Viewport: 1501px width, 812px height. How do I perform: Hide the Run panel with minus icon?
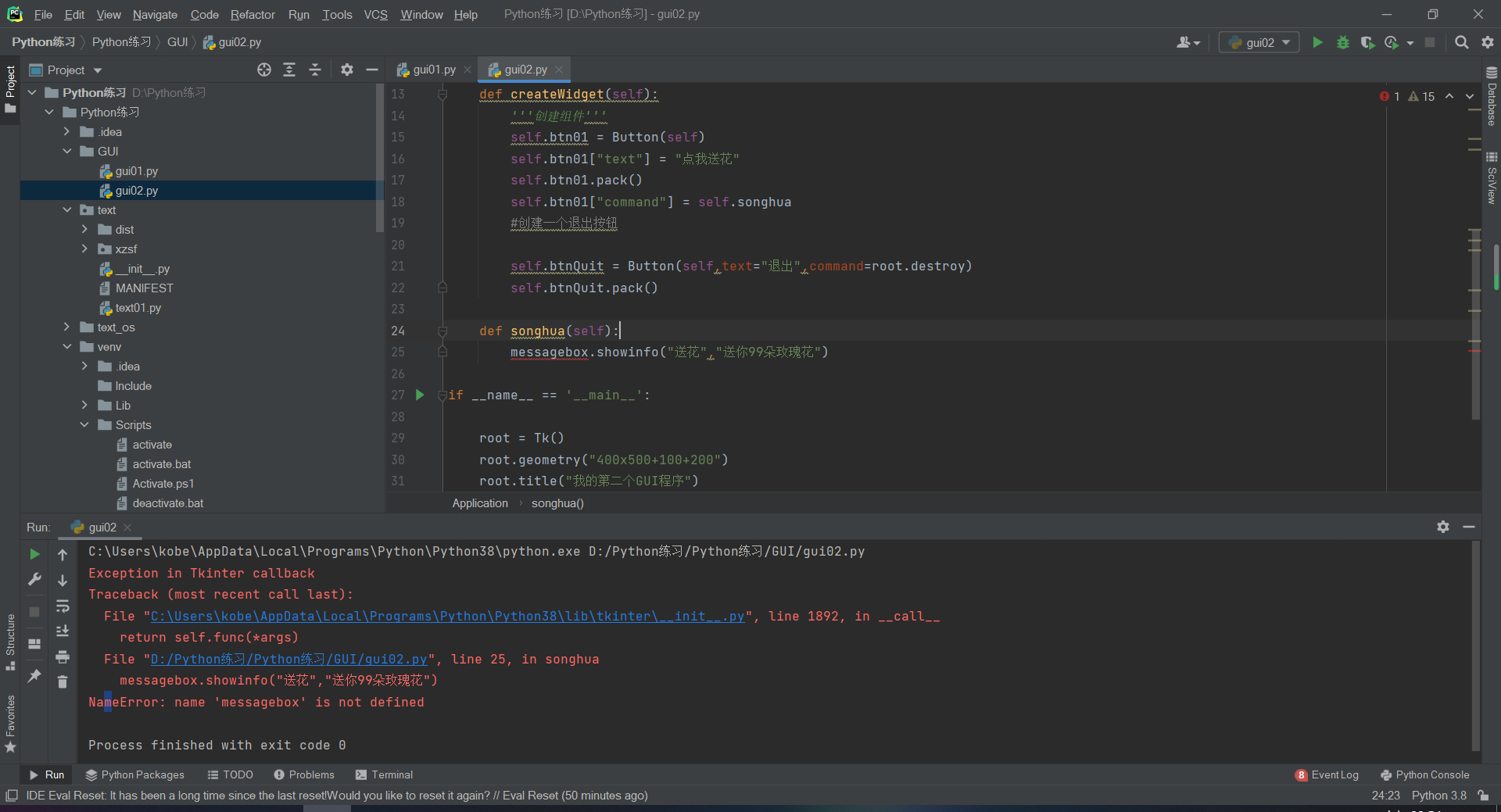[1469, 527]
